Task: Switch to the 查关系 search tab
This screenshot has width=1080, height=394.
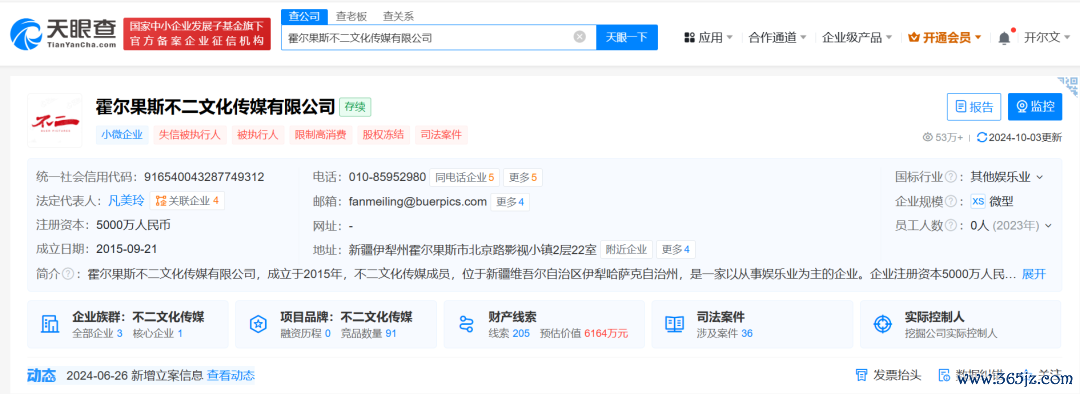Action: point(398,16)
